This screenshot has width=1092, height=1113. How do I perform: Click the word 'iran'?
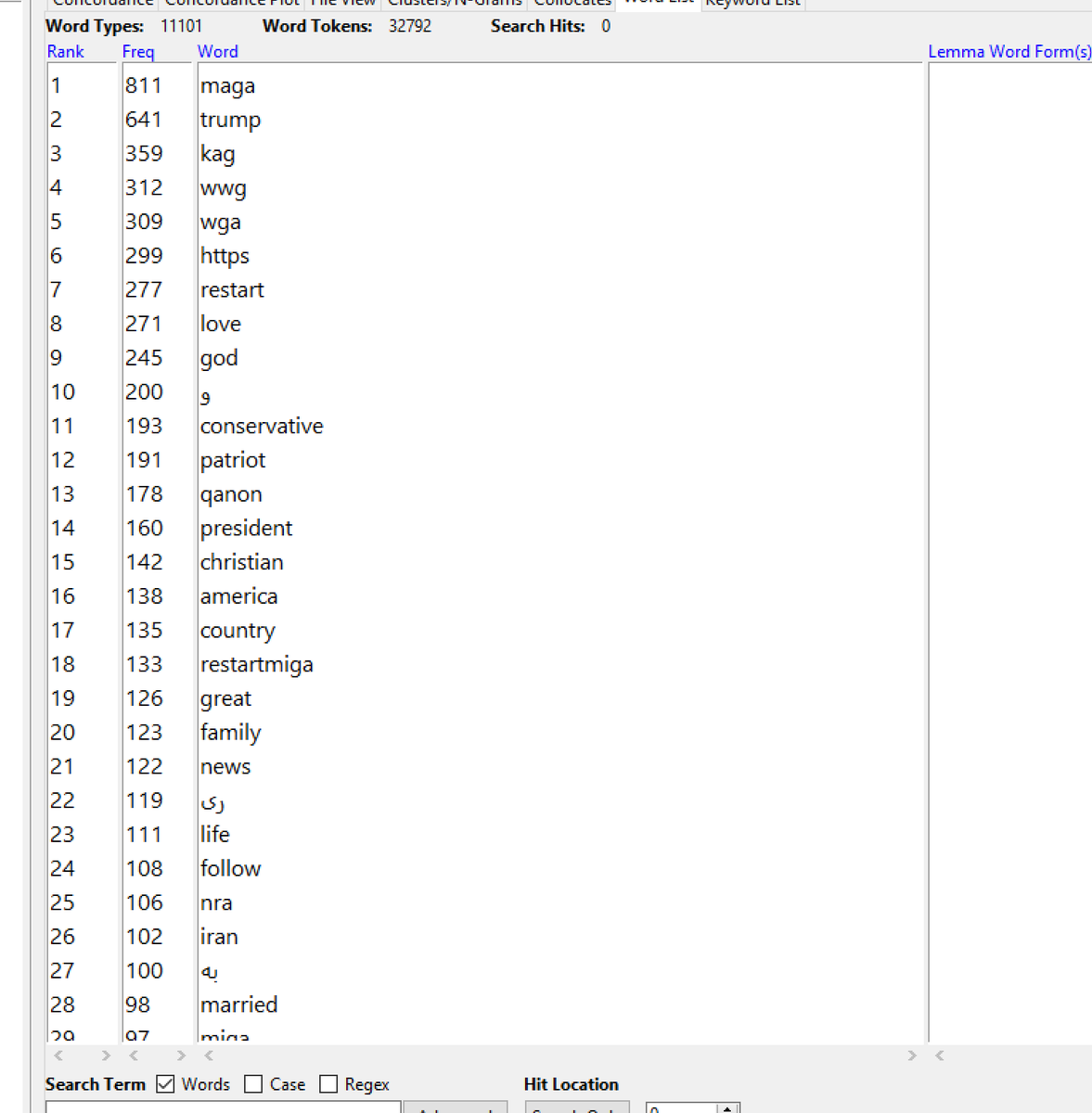219,937
